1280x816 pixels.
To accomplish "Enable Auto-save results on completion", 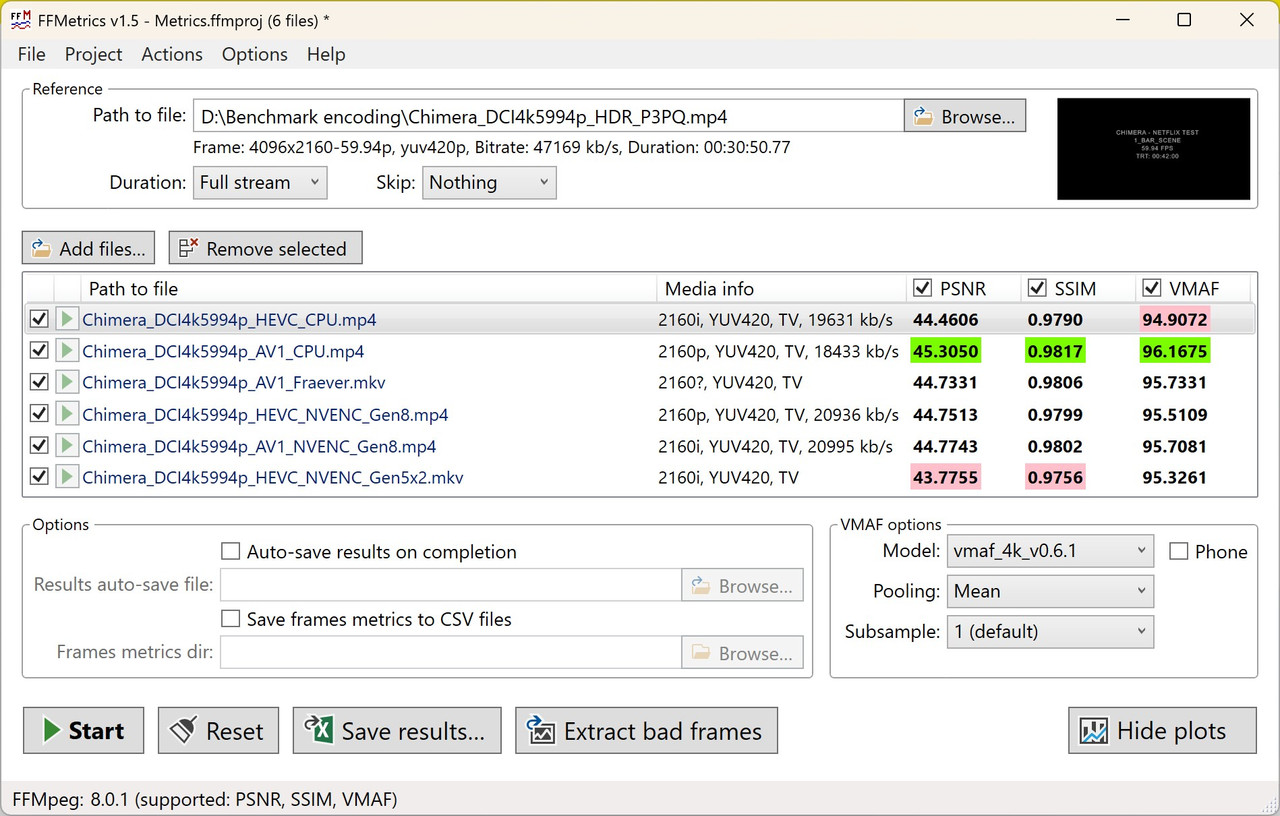I will 231,552.
